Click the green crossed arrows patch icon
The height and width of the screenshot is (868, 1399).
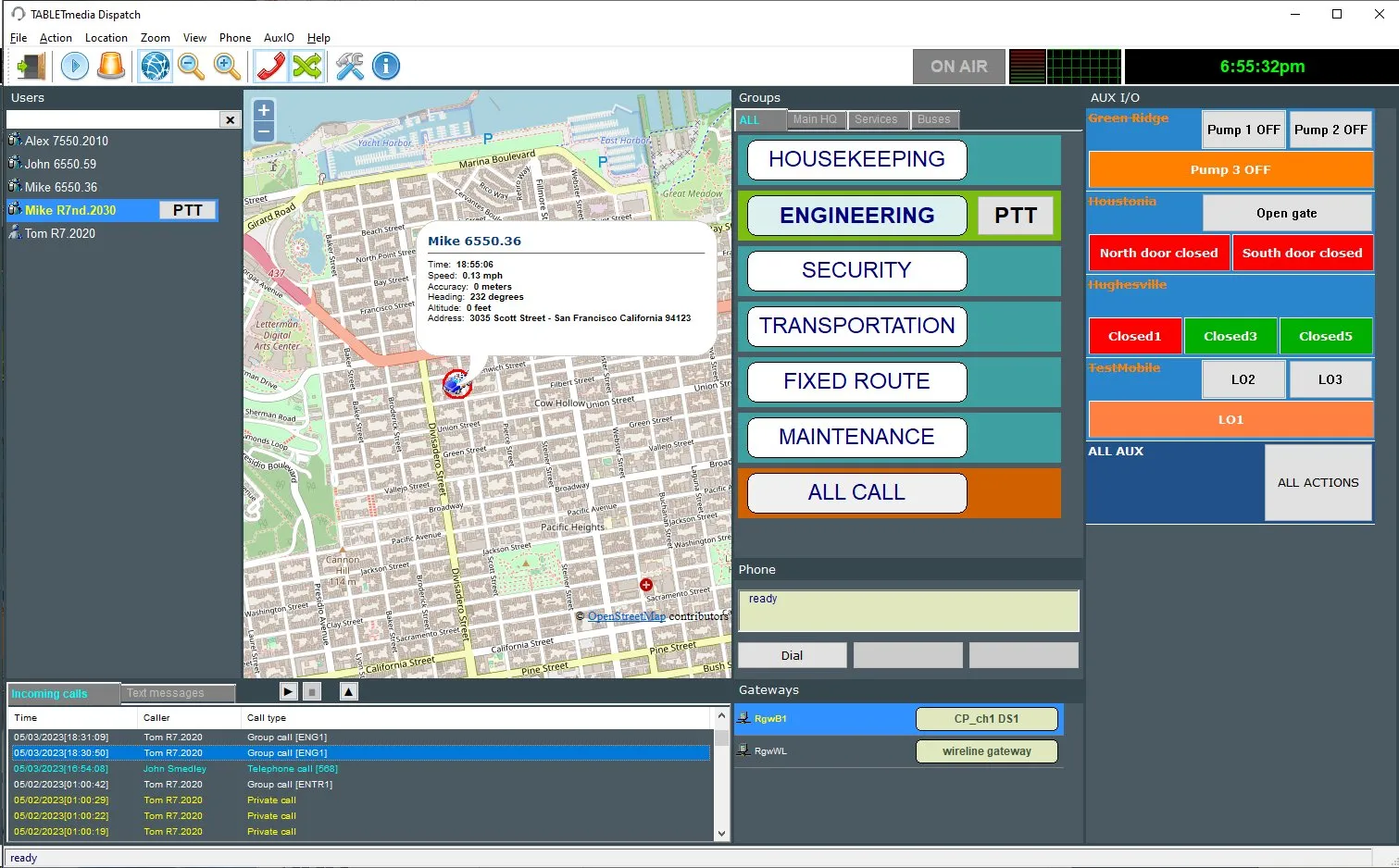click(306, 67)
